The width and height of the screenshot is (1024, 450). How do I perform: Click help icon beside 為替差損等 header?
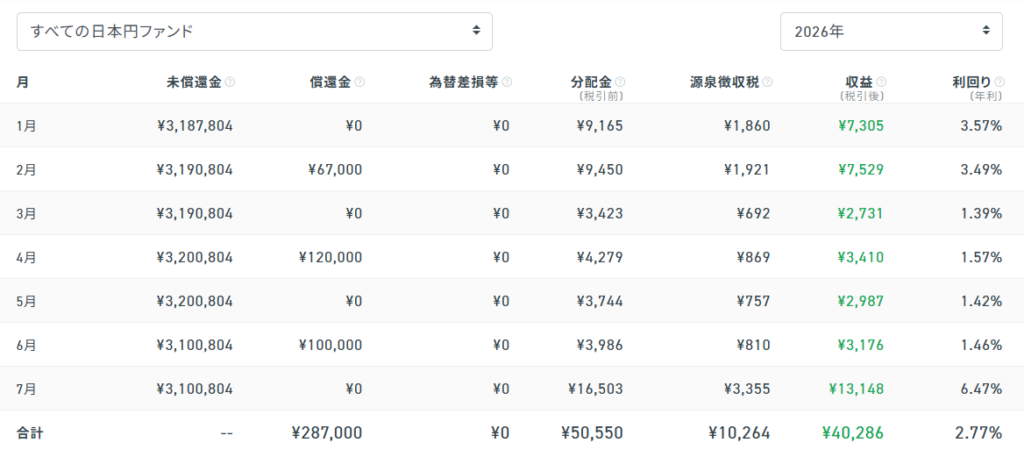pyautogui.click(x=507, y=82)
